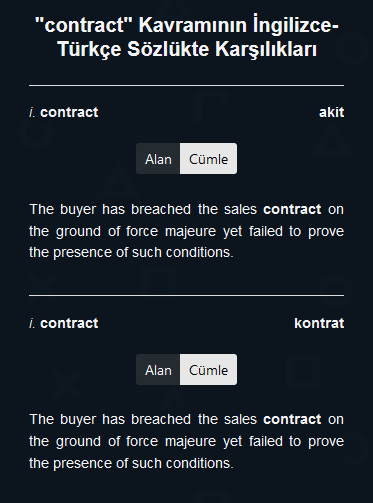
Task: Click the "i." label in the akit entry
Action: (x=32, y=112)
